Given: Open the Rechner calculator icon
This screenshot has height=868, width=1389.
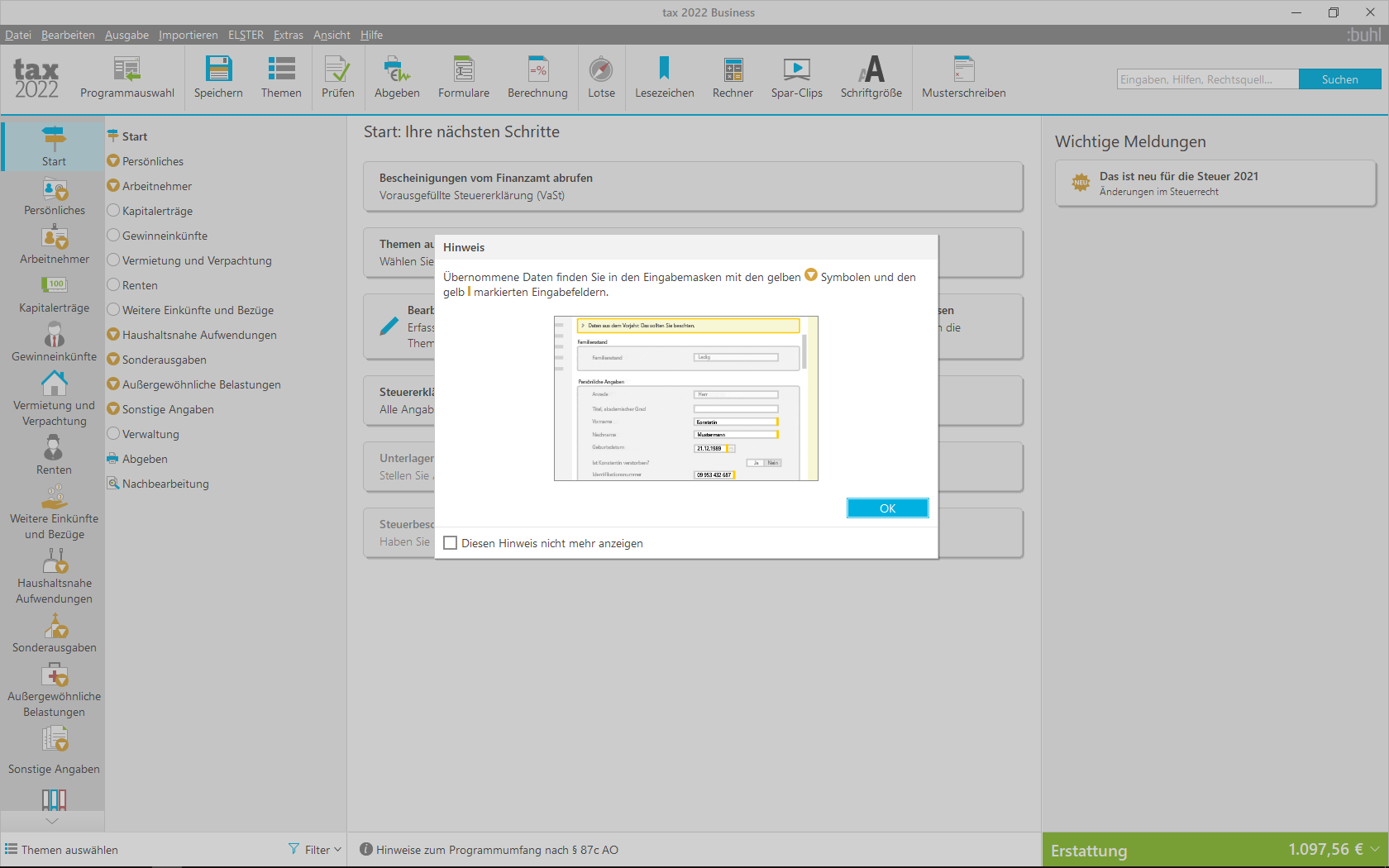Looking at the screenshot, I should coord(733,69).
